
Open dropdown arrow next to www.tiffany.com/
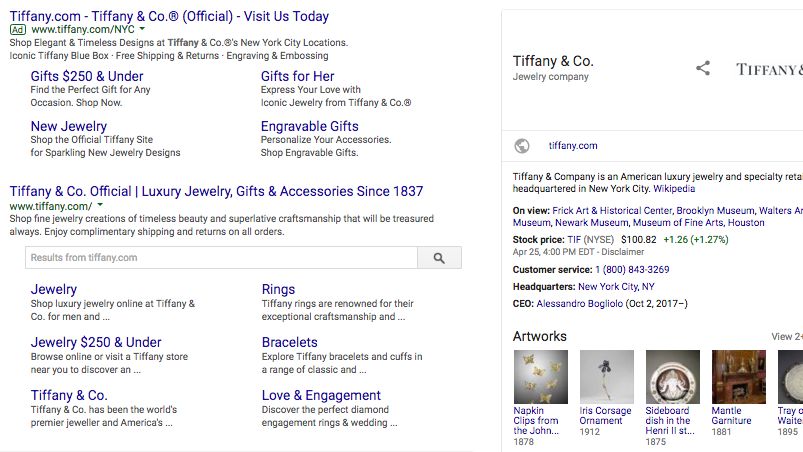100,205
